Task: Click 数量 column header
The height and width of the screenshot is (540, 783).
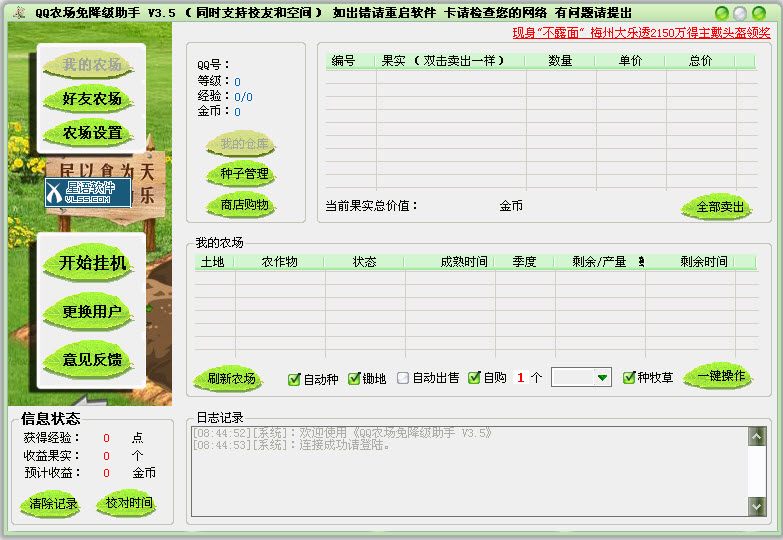Action: point(560,61)
